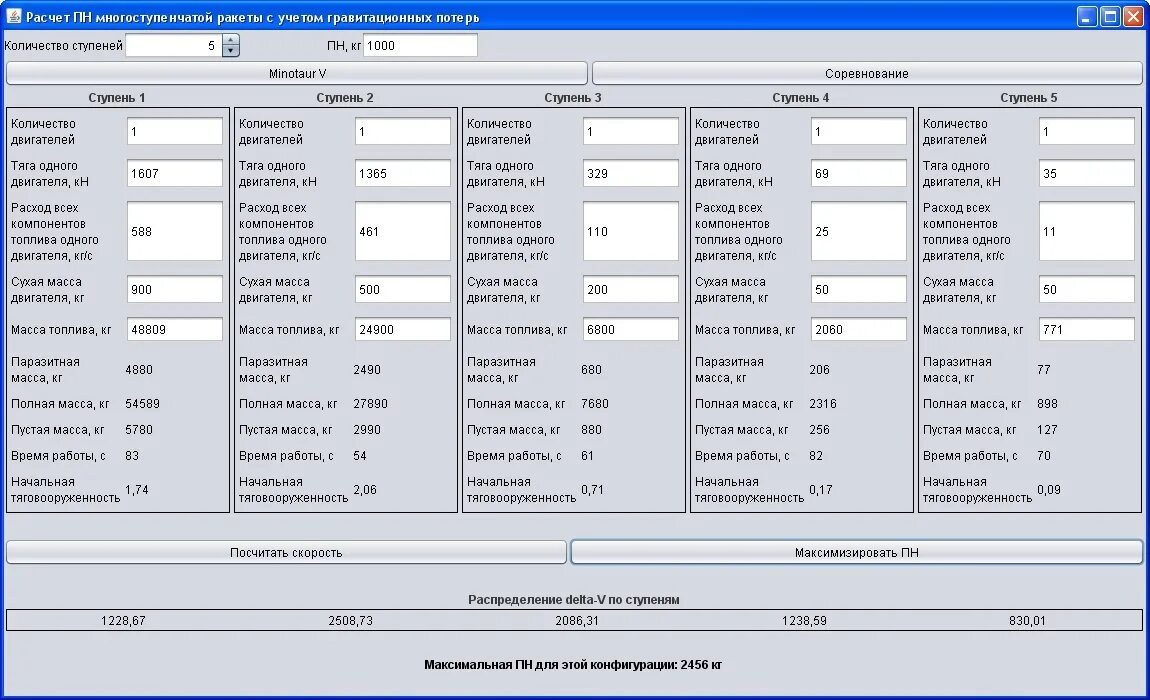Increase stage count with spinner up arrow
1150x700 pixels.
tap(231, 40)
